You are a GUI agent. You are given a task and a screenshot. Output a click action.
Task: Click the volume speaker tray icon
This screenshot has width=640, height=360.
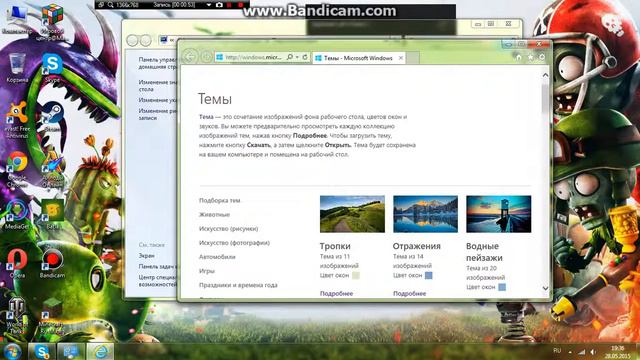pyautogui.click(x=593, y=352)
